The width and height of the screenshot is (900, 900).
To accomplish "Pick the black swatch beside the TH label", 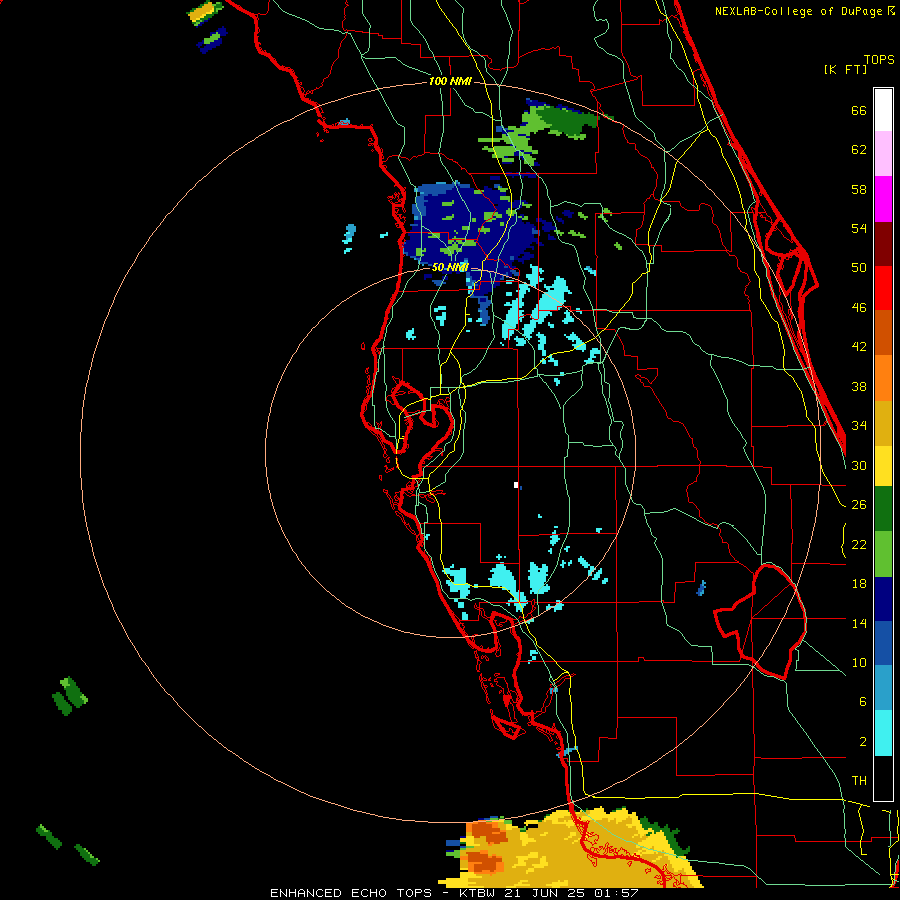I will pyautogui.click(x=883, y=778).
